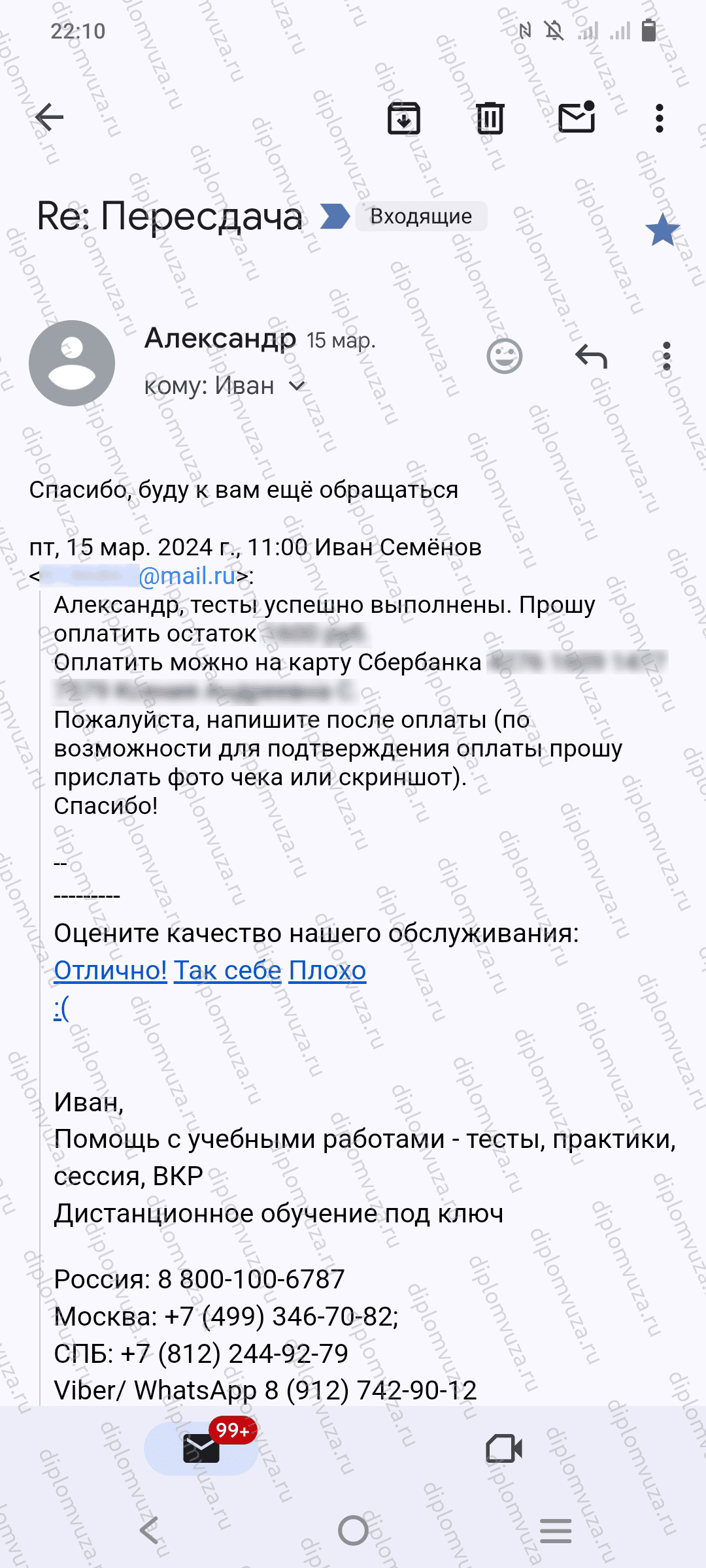Reply to Александр with arrow icon
706x1568 pixels.
[591, 357]
